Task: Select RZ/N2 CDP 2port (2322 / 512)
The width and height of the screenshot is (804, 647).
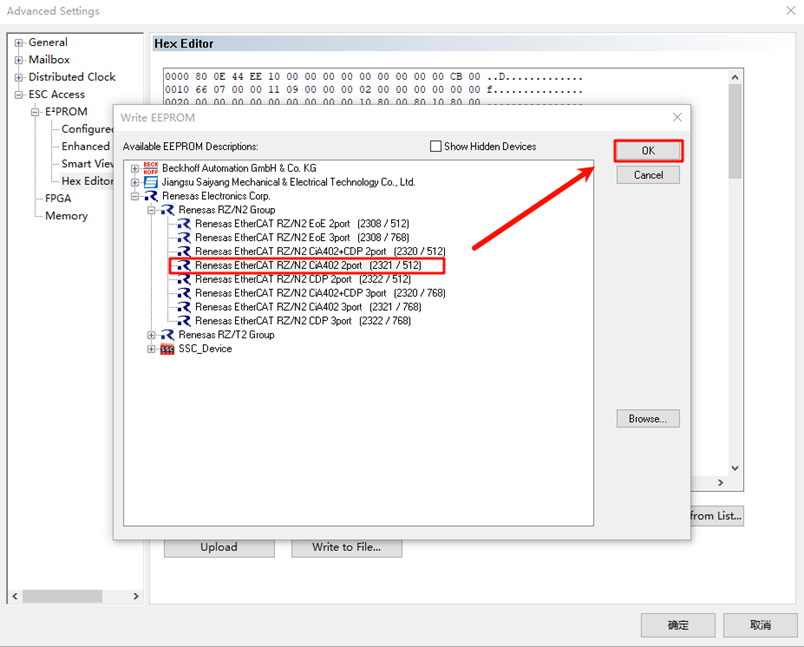Action: [303, 279]
